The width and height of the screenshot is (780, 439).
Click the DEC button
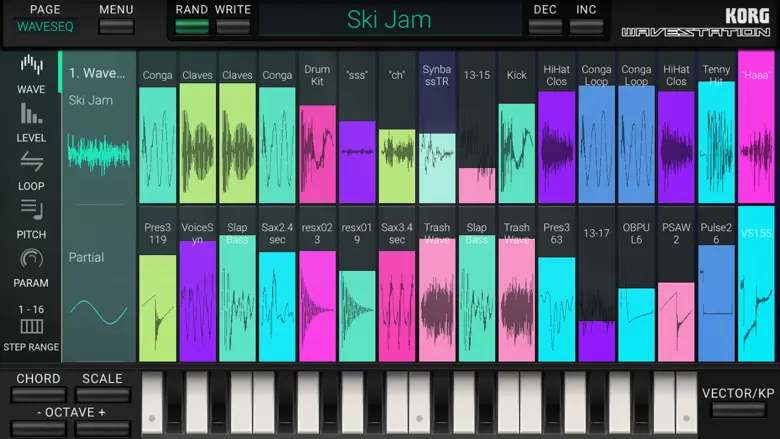[x=545, y=27]
